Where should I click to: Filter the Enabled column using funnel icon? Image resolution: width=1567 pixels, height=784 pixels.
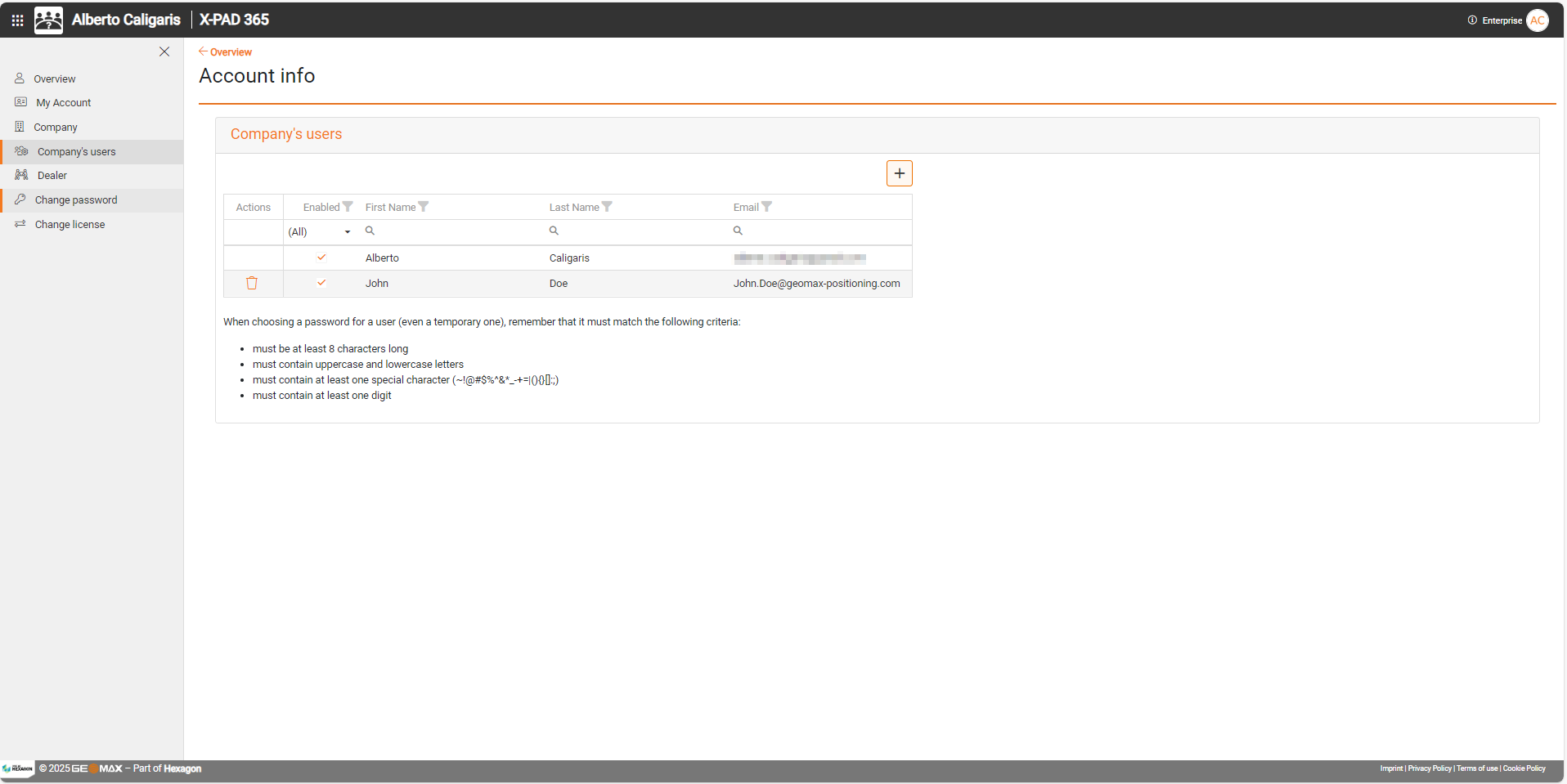tap(348, 207)
